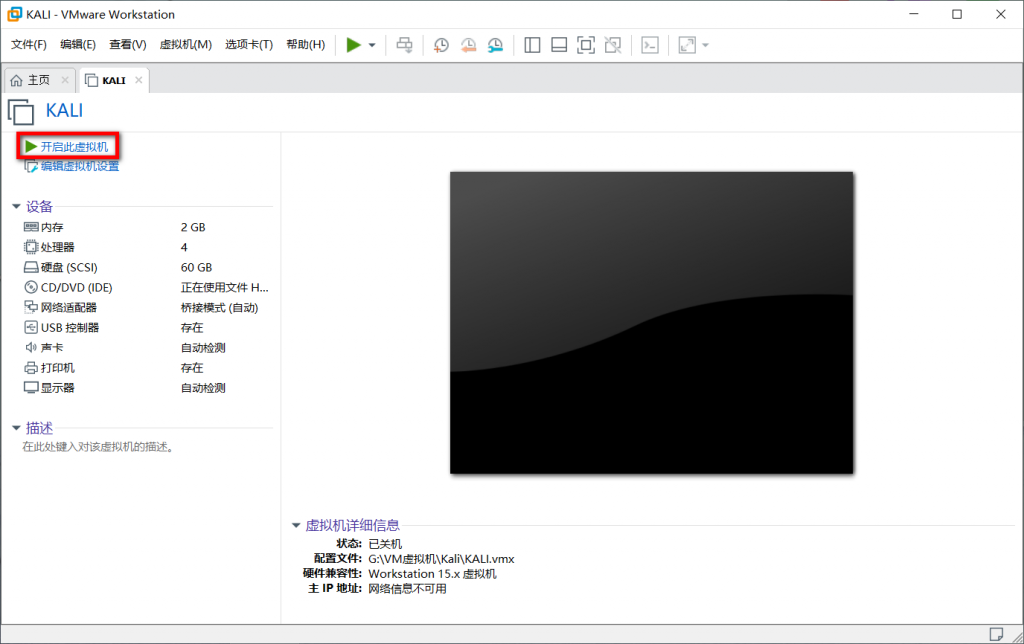Click the black VM screen preview

651,323
